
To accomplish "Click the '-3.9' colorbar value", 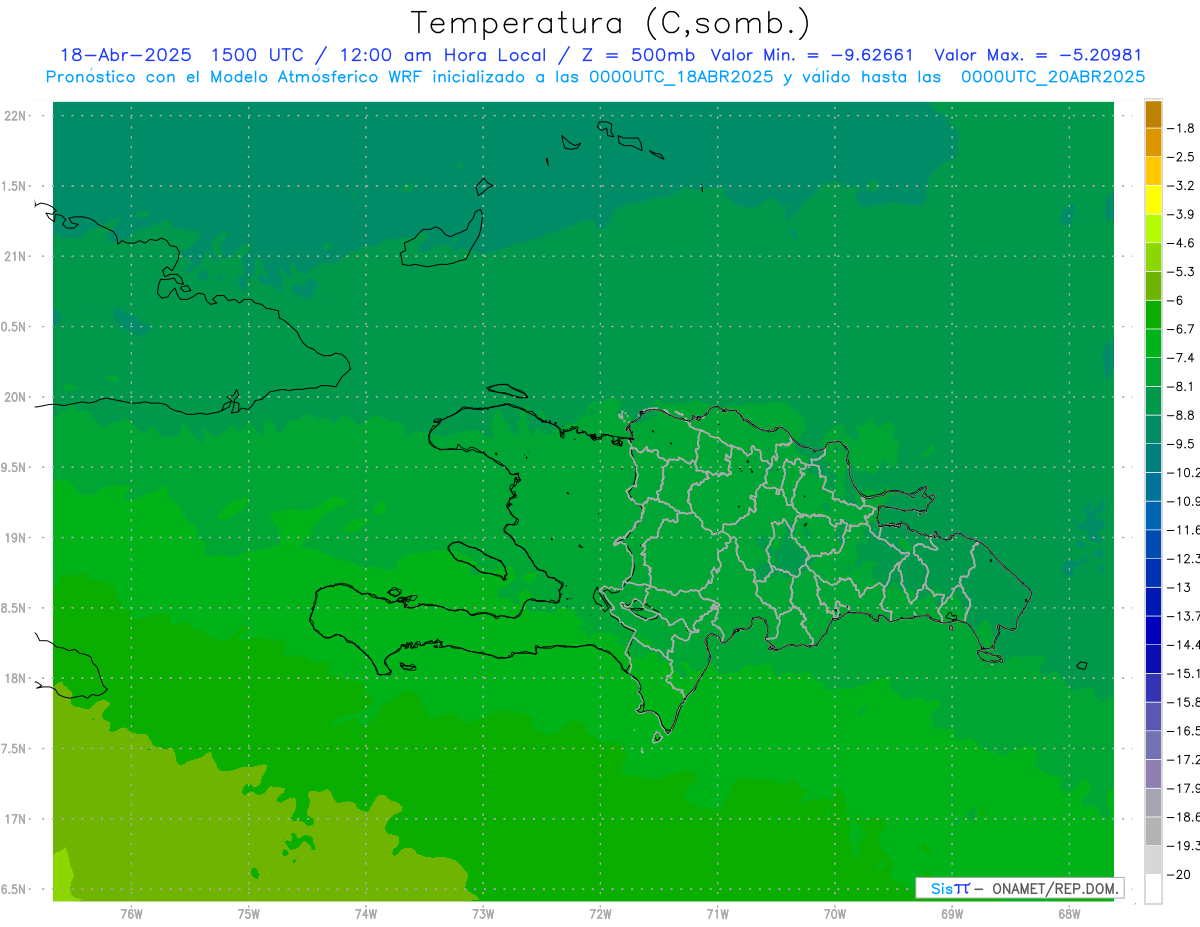I will pos(1181,214).
